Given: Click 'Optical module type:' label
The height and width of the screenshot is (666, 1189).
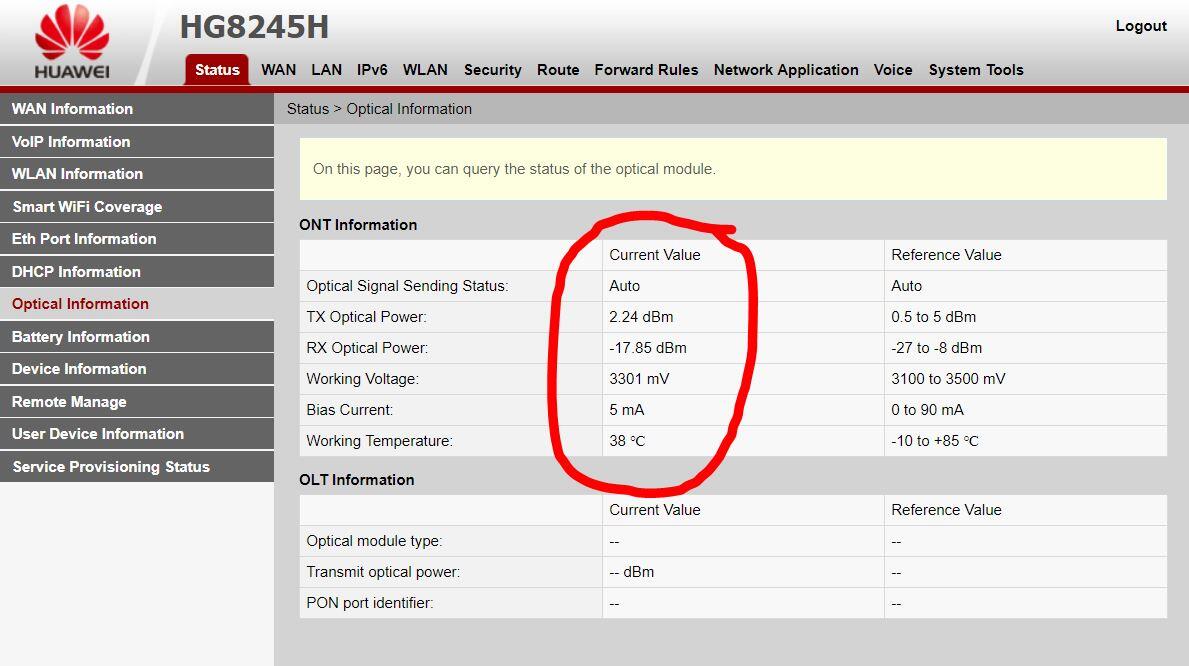Looking at the screenshot, I should click(374, 541).
